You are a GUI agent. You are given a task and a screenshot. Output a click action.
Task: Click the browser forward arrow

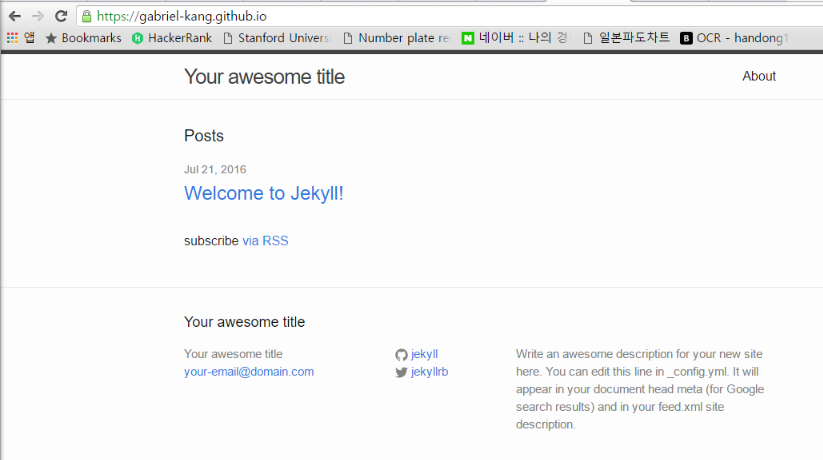(37, 16)
